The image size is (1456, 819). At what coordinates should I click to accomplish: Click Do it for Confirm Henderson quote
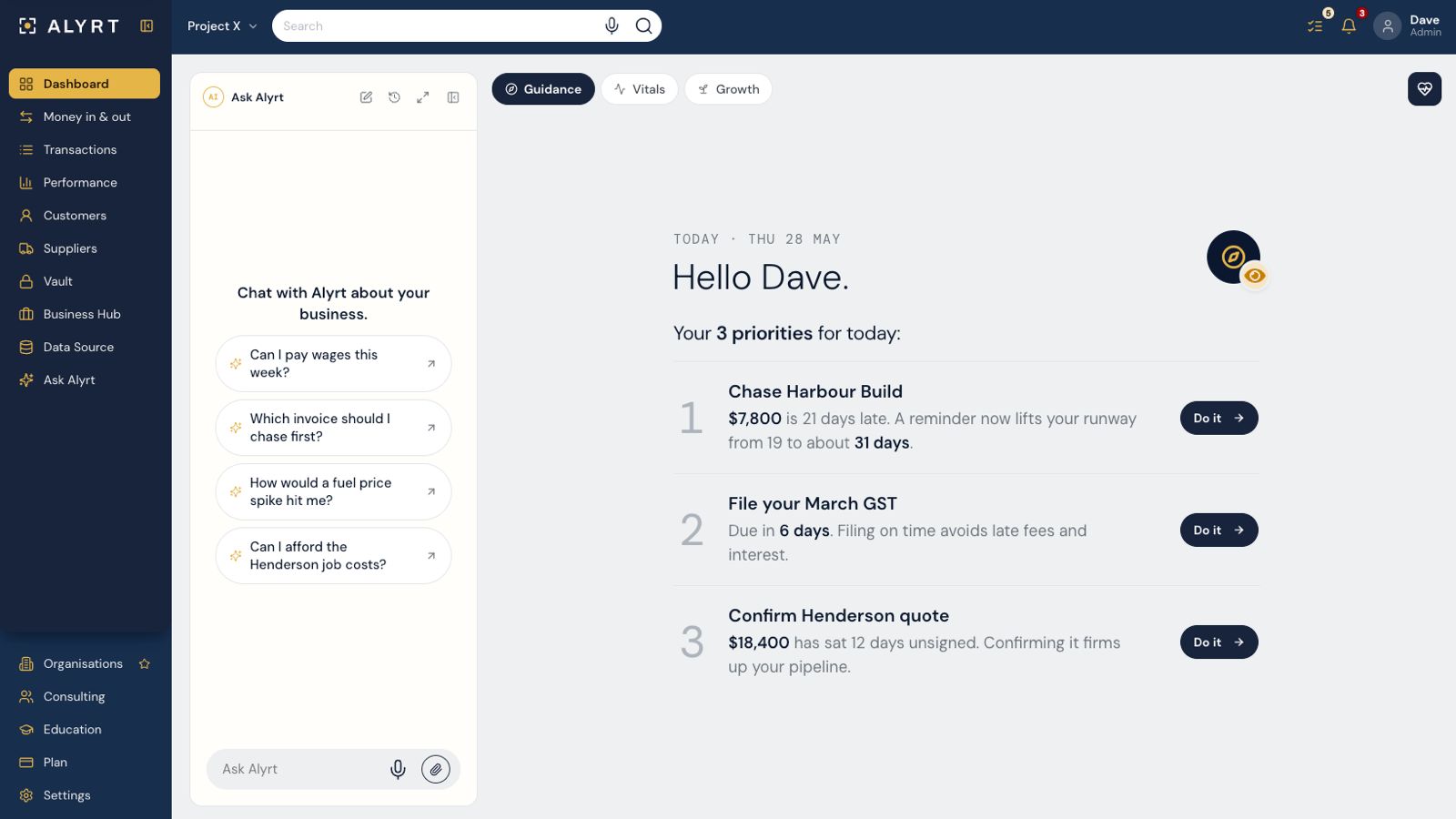(1219, 642)
